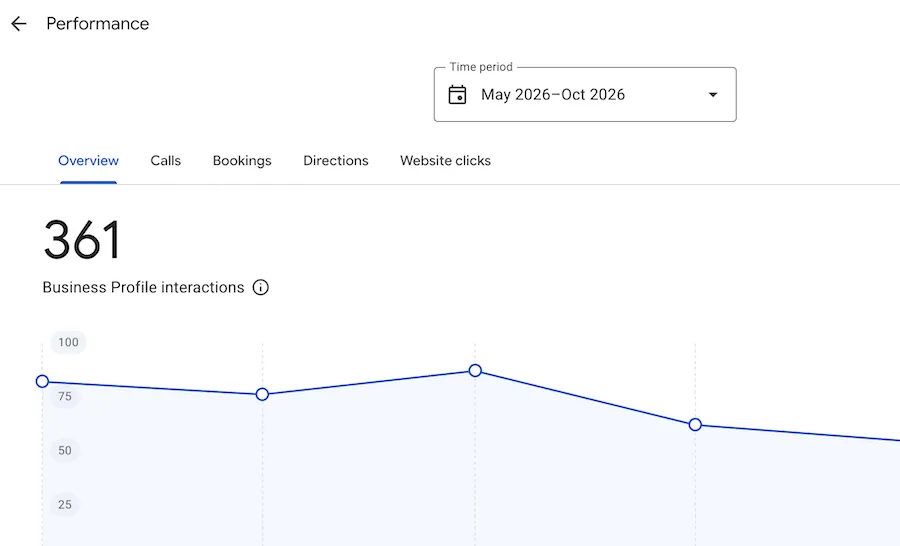Screen dimensions: 900x546
Task: Click the 75 axis label
Action: coord(65,396)
